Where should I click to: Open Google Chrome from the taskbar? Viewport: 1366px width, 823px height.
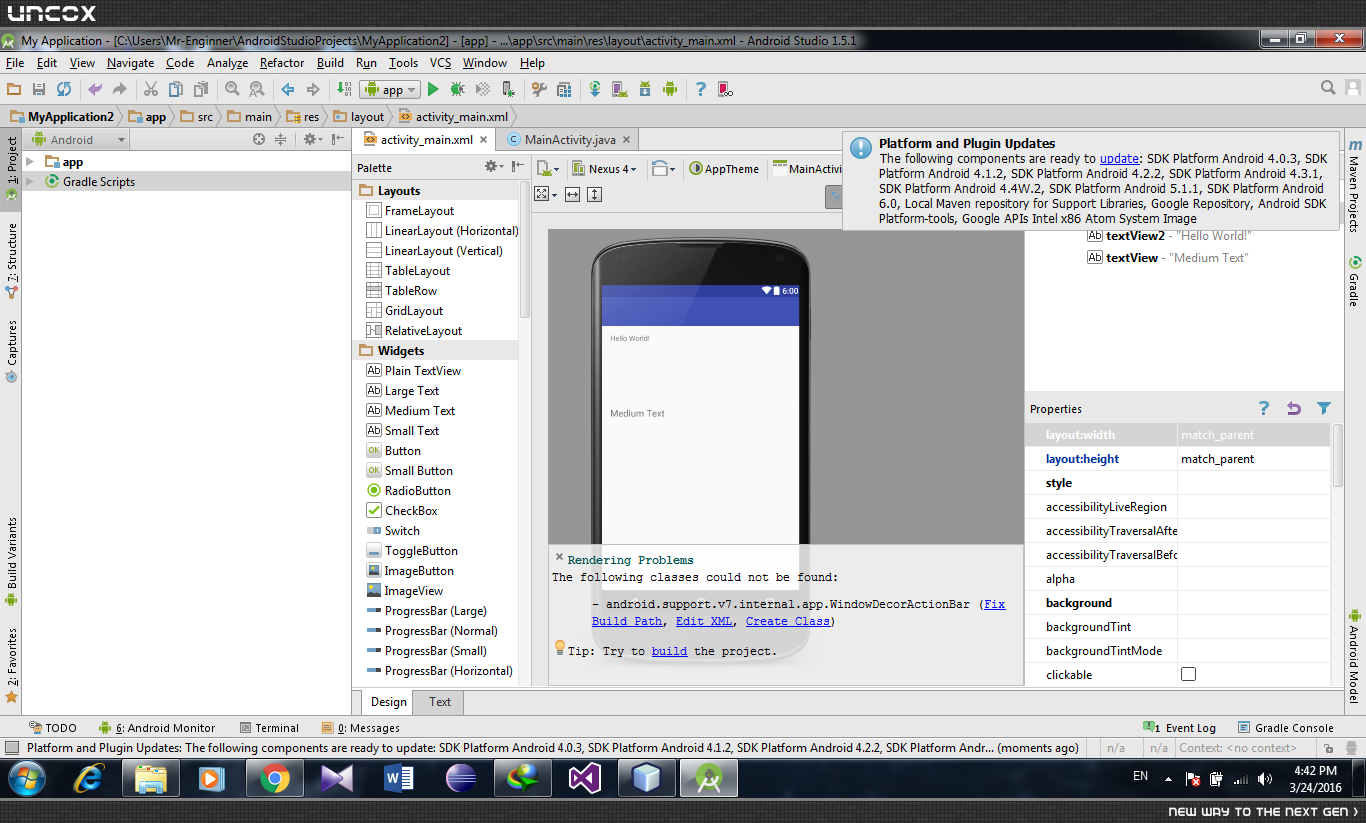coord(275,778)
